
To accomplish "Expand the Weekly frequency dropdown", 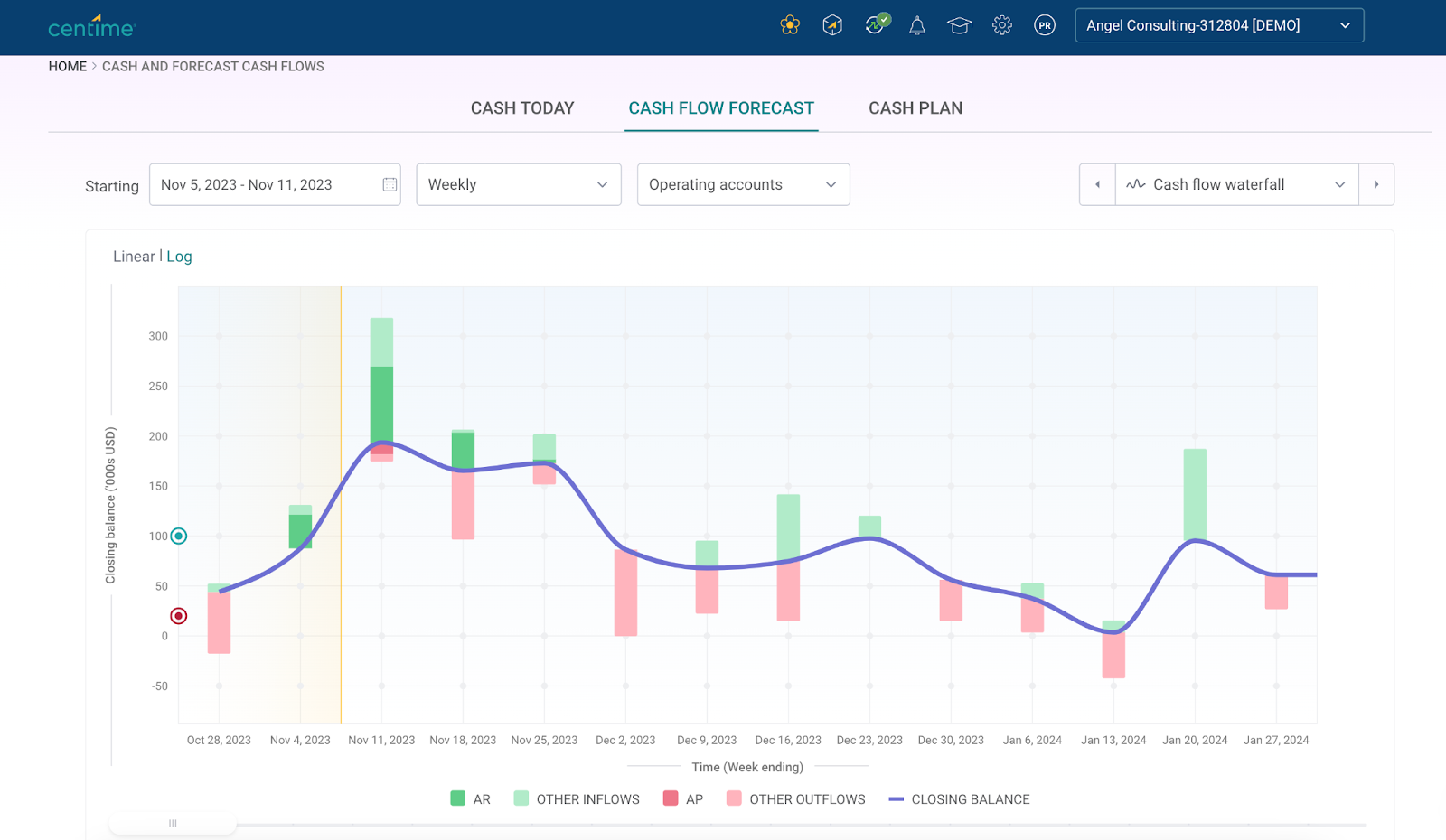I will (x=518, y=184).
